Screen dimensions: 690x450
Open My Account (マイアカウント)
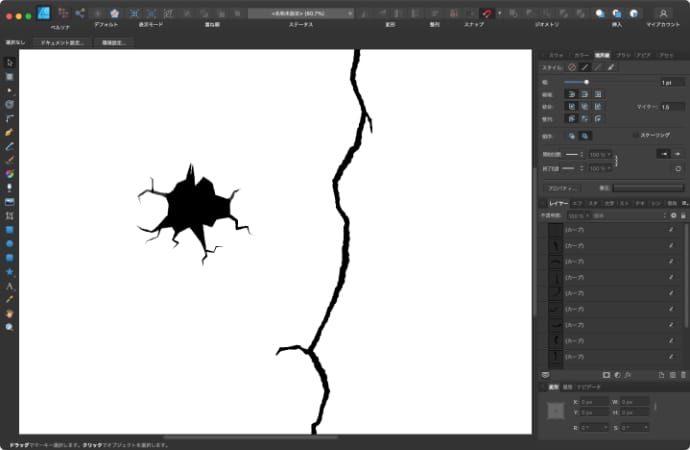click(662, 13)
